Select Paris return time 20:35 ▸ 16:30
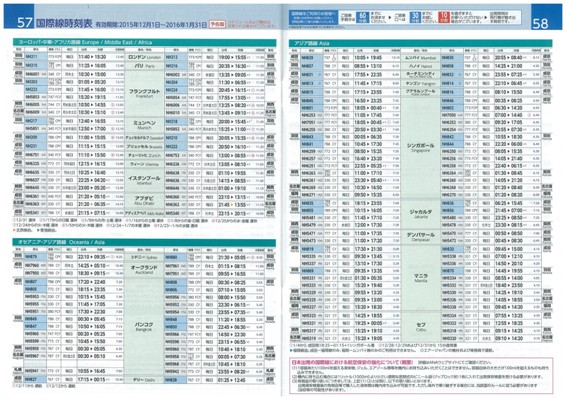 pyautogui.click(x=232, y=66)
